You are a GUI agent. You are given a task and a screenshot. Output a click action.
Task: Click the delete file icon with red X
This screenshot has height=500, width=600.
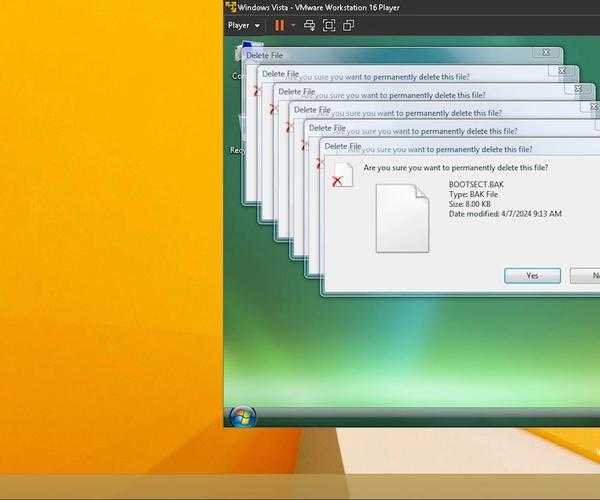[342, 175]
